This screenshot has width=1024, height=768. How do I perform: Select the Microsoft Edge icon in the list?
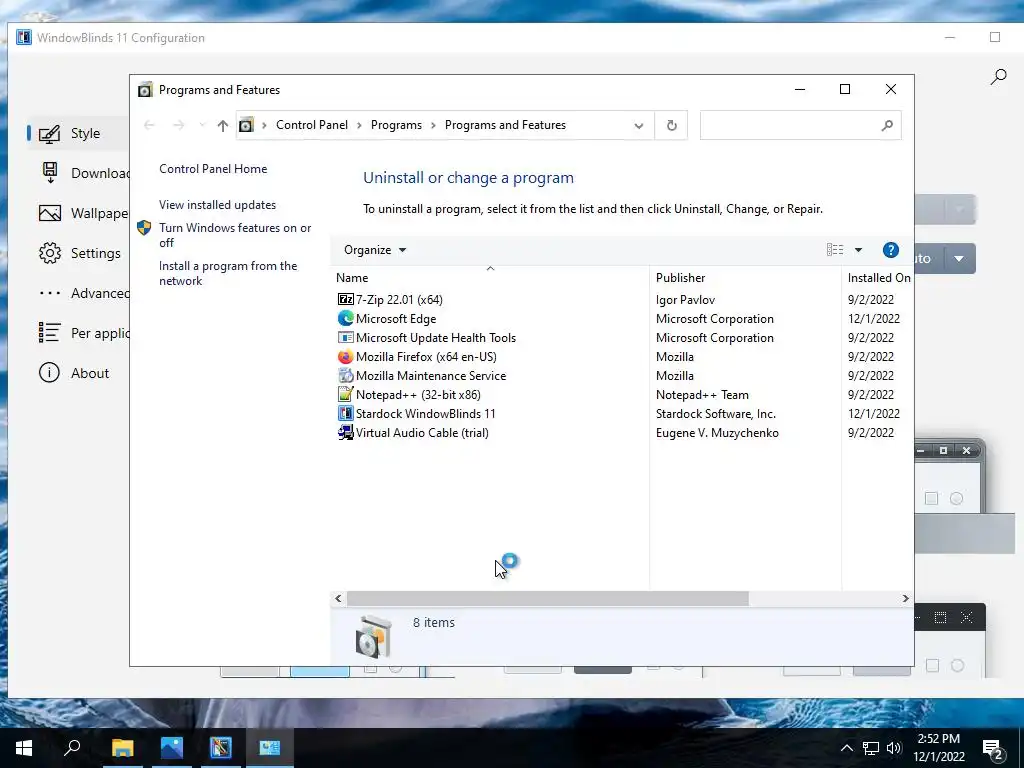click(345, 319)
